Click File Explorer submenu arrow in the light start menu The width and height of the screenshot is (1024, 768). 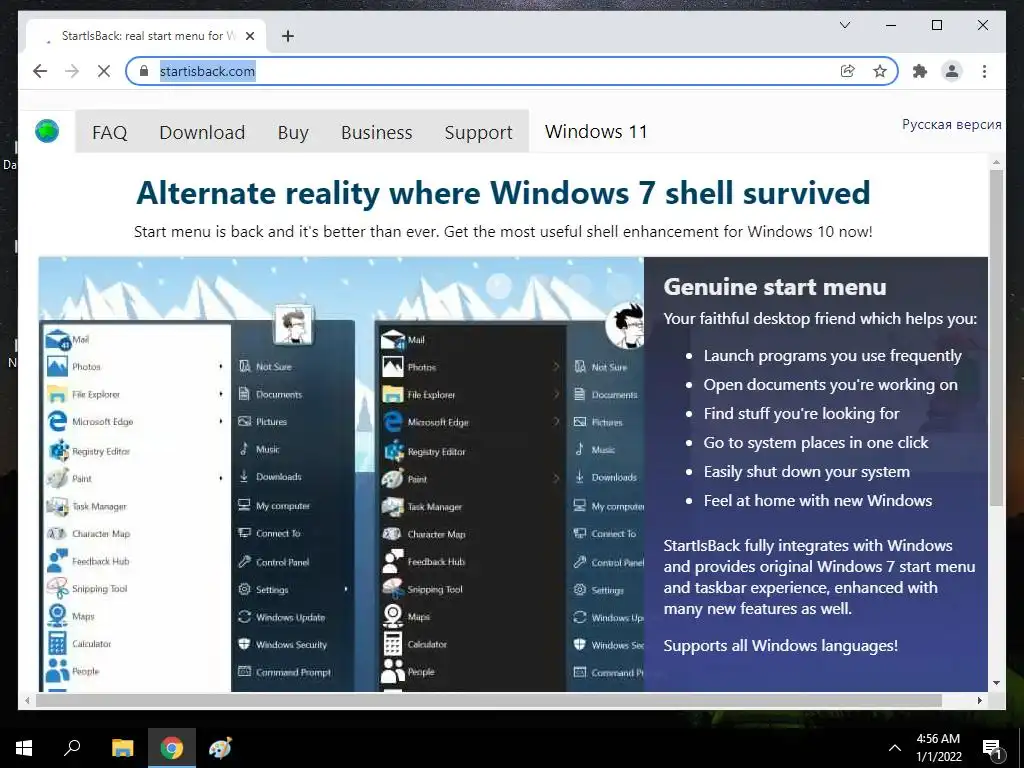[x=221, y=394]
